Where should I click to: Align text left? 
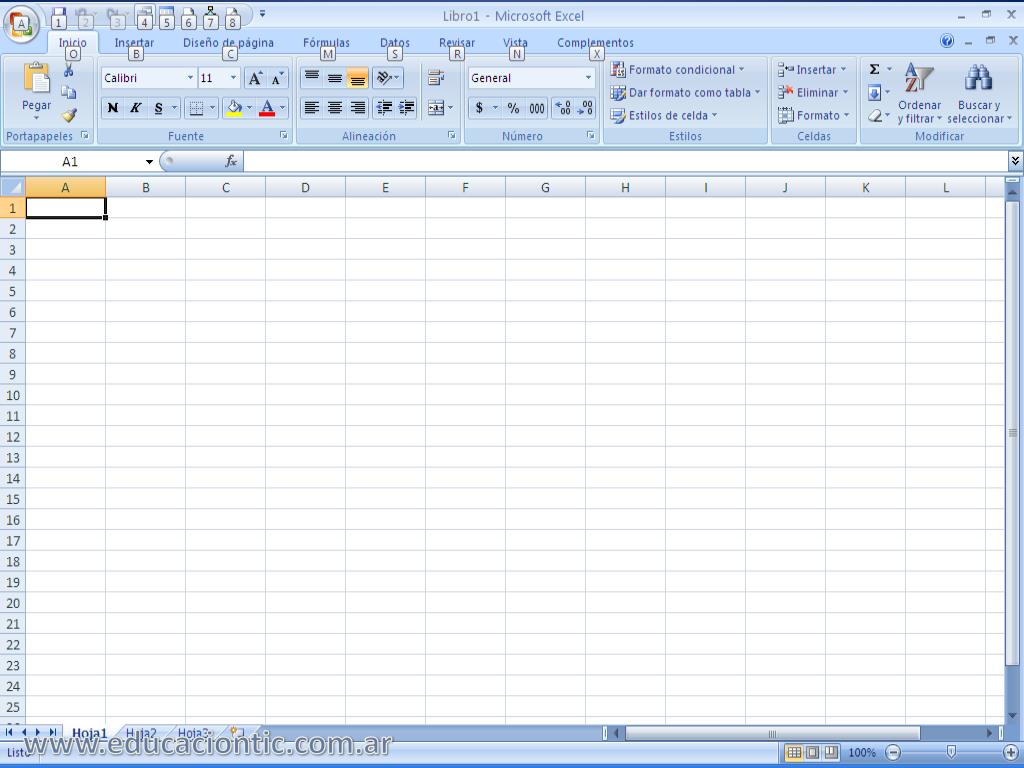point(312,108)
